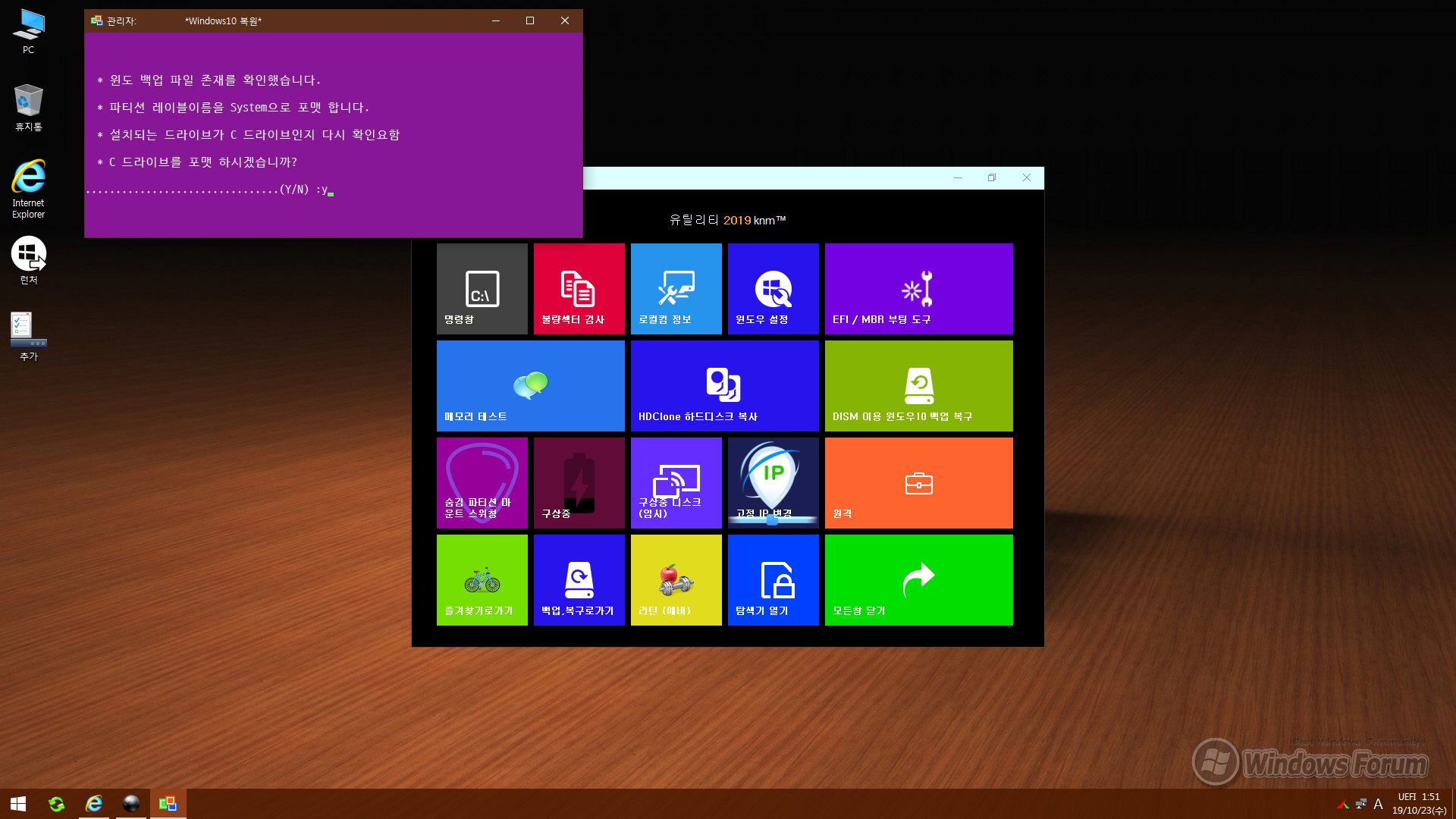Select Internet Explorer desktop icon
1456x819 pixels.
pyautogui.click(x=28, y=189)
